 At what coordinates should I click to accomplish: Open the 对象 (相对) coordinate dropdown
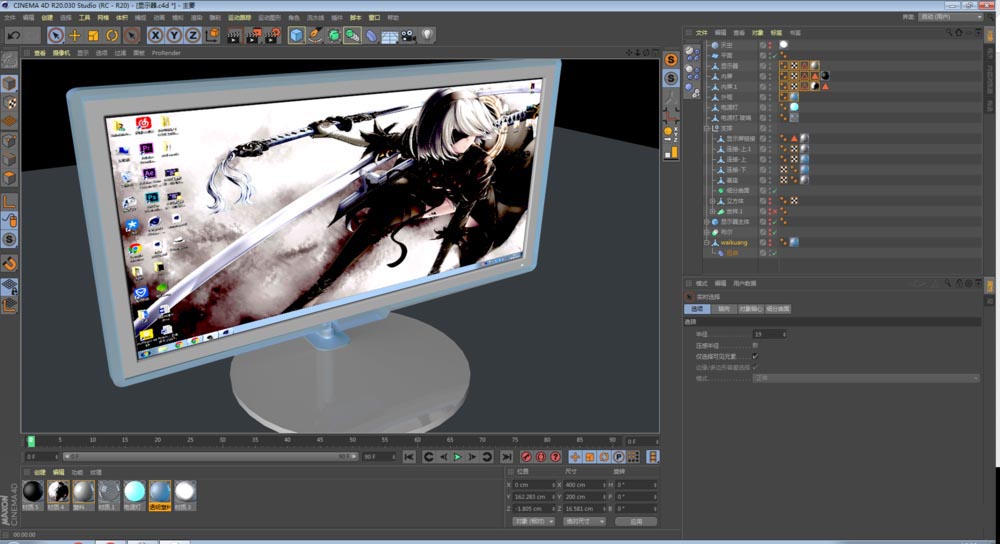(x=532, y=521)
